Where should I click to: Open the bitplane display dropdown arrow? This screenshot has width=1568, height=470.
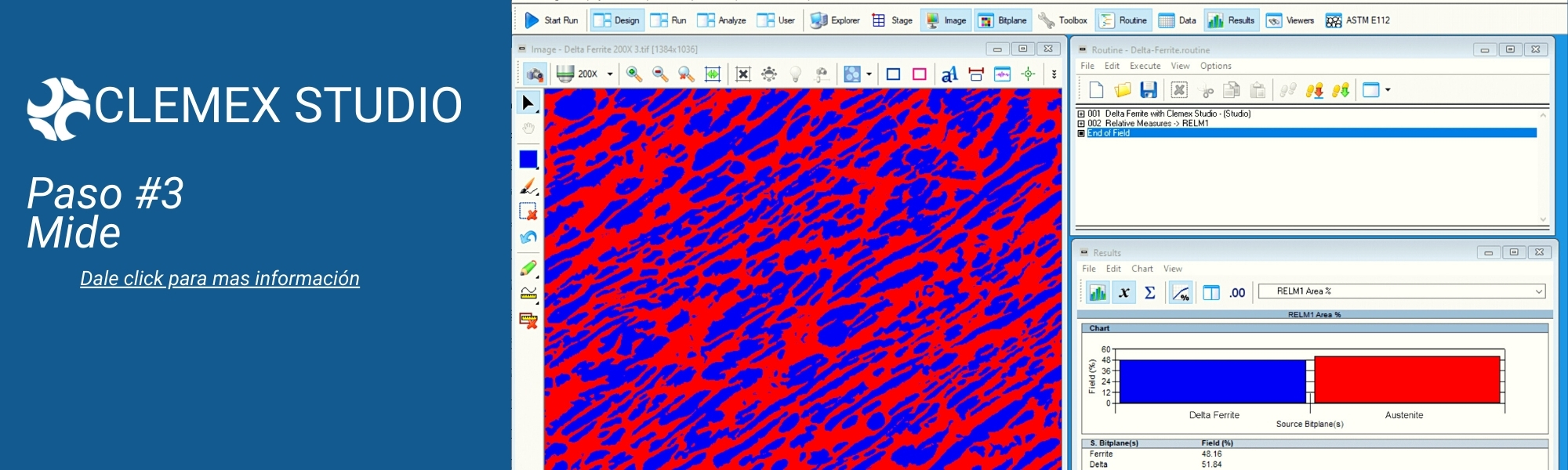pyautogui.click(x=869, y=74)
